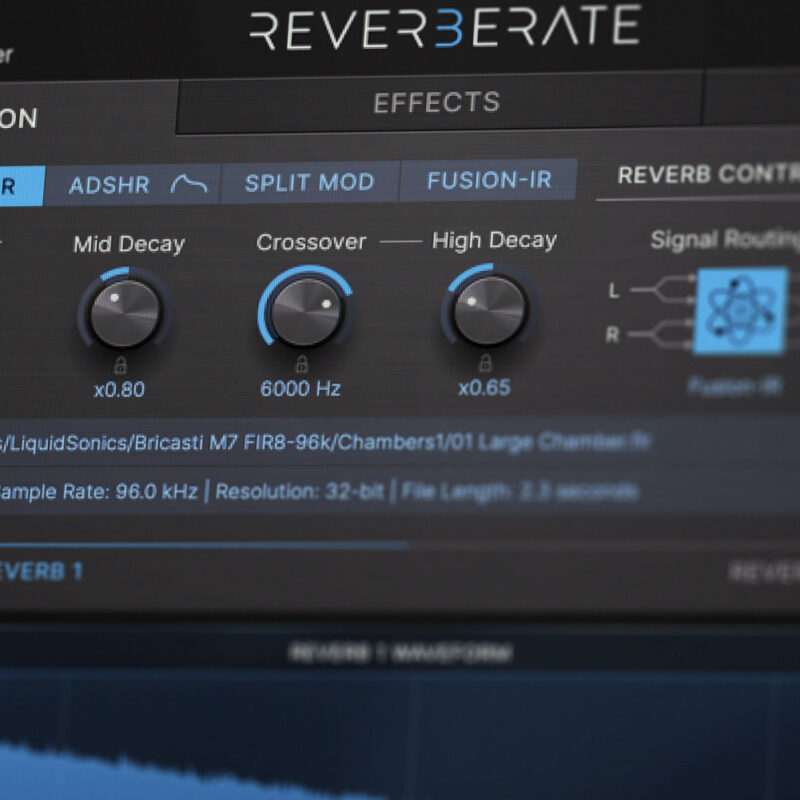Viewport: 800px width, 800px height.
Task: Toggle the lock under Crossover knob
Action: tap(302, 364)
